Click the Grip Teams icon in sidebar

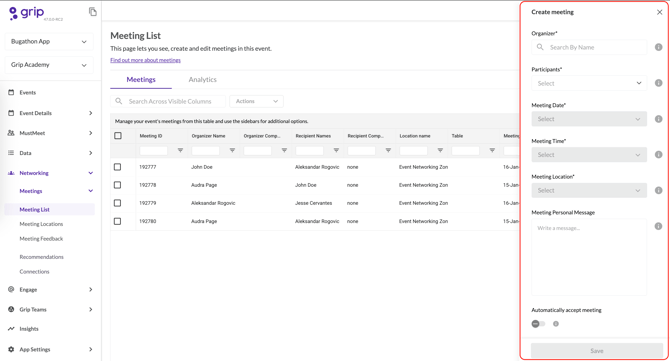click(11, 309)
